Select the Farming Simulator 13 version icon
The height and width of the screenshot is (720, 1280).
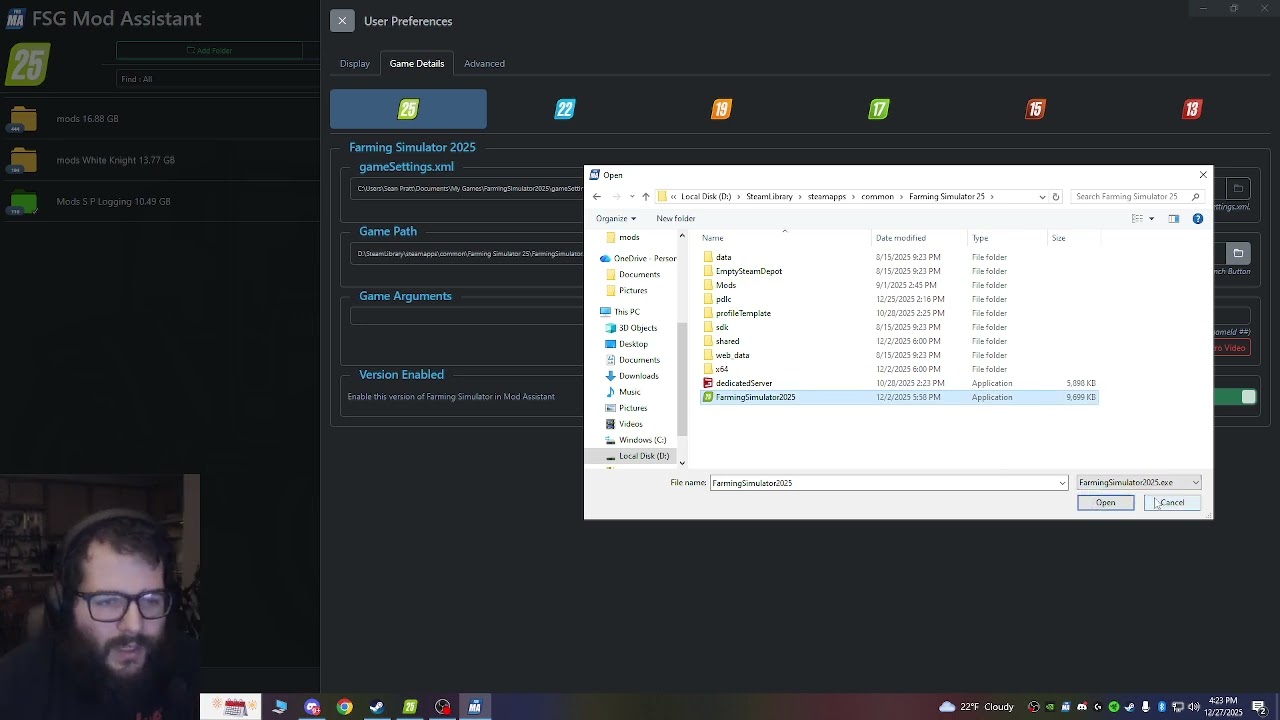tap(1192, 109)
